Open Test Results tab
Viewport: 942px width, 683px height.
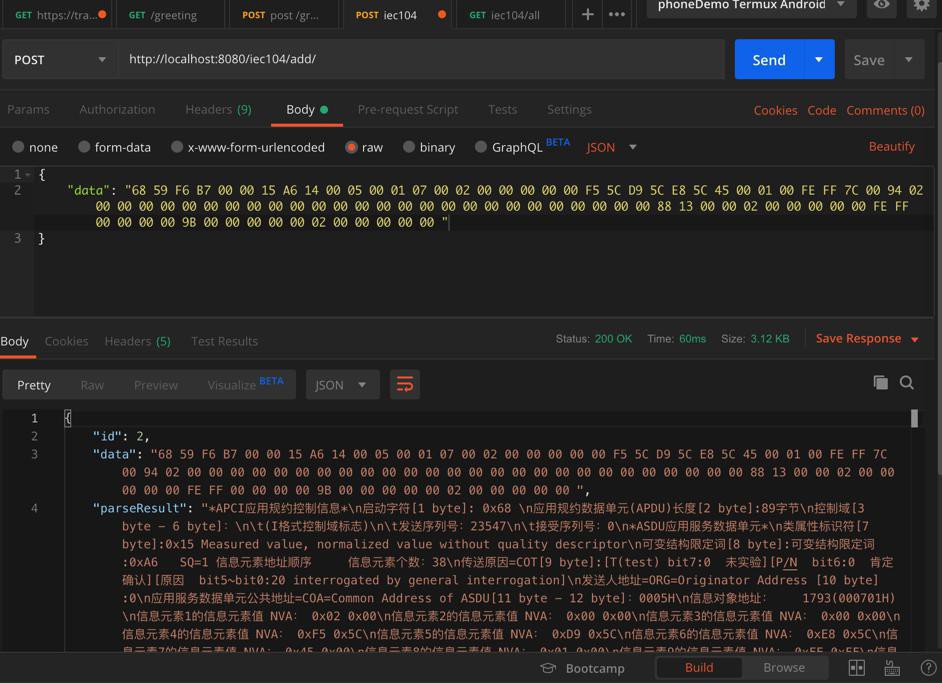pos(224,341)
